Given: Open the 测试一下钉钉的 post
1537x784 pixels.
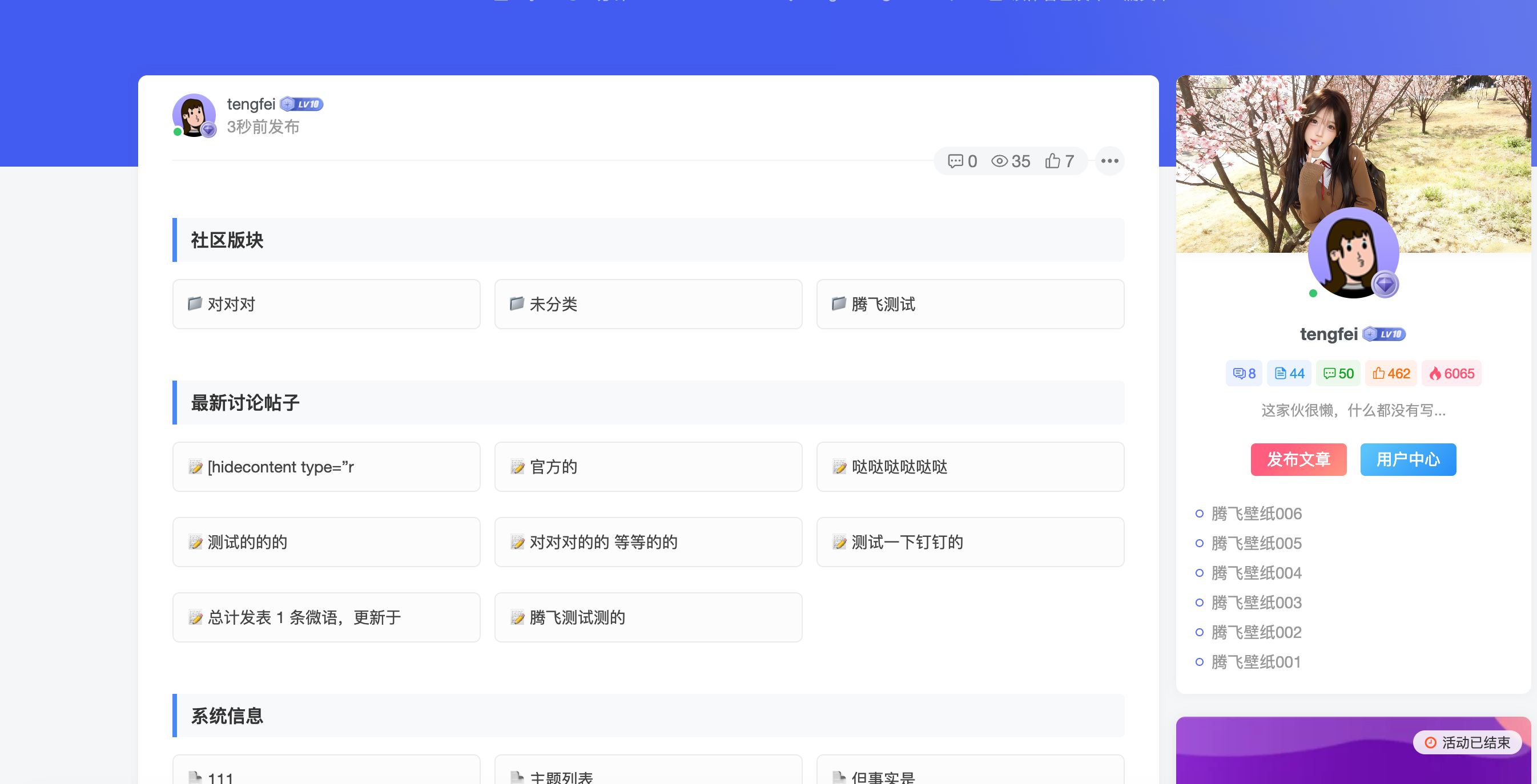Looking at the screenshot, I should [970, 542].
